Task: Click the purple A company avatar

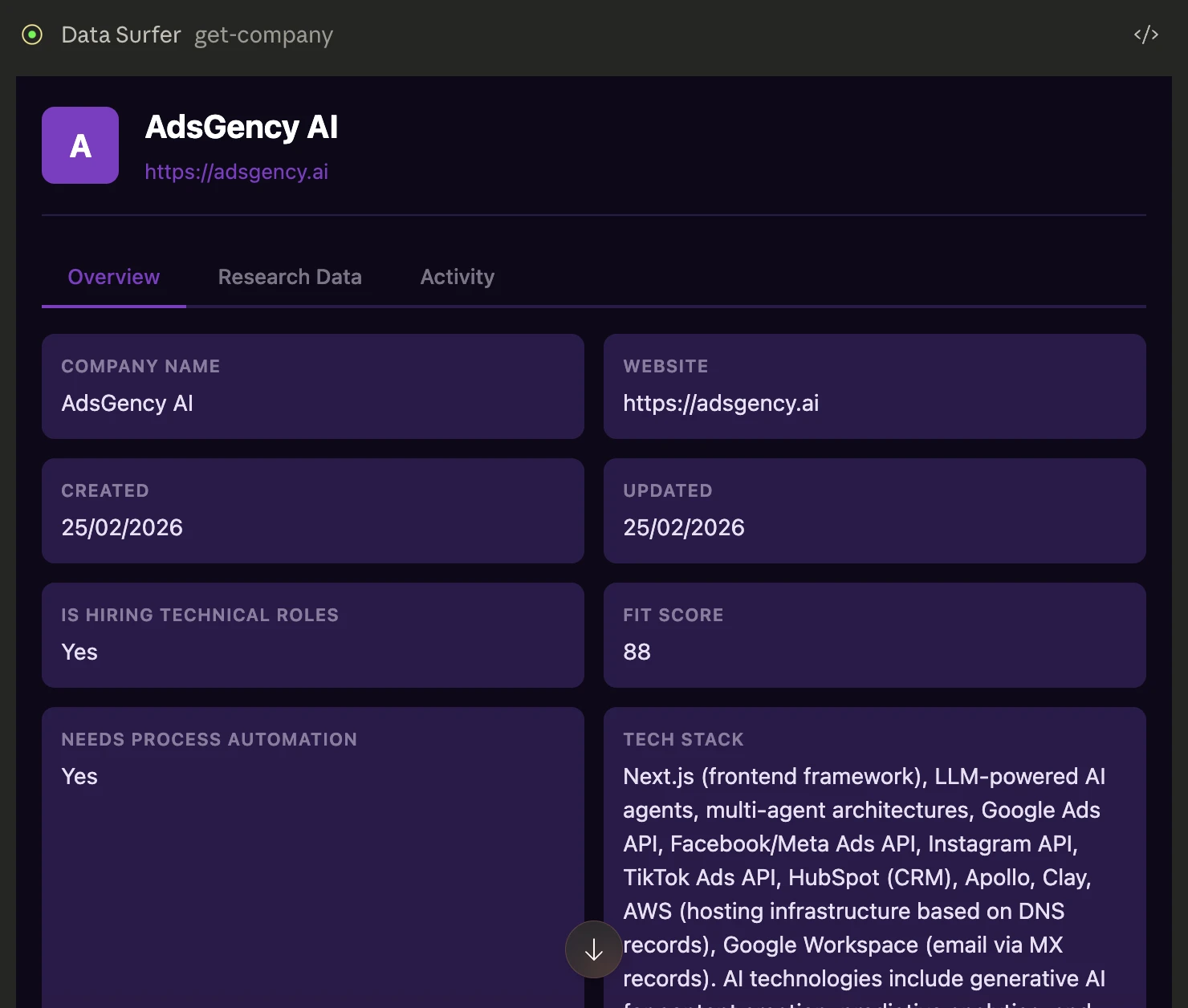Action: (80, 145)
